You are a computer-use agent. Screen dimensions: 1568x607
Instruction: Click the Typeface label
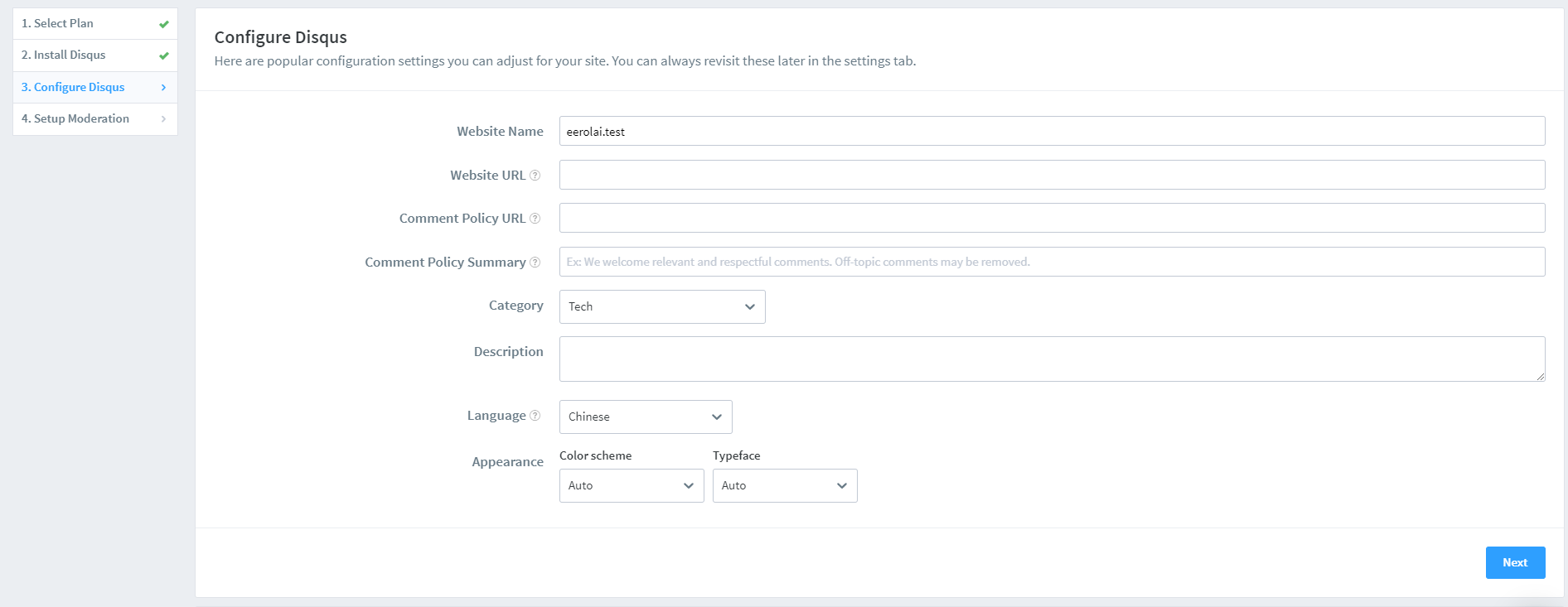[x=736, y=455]
